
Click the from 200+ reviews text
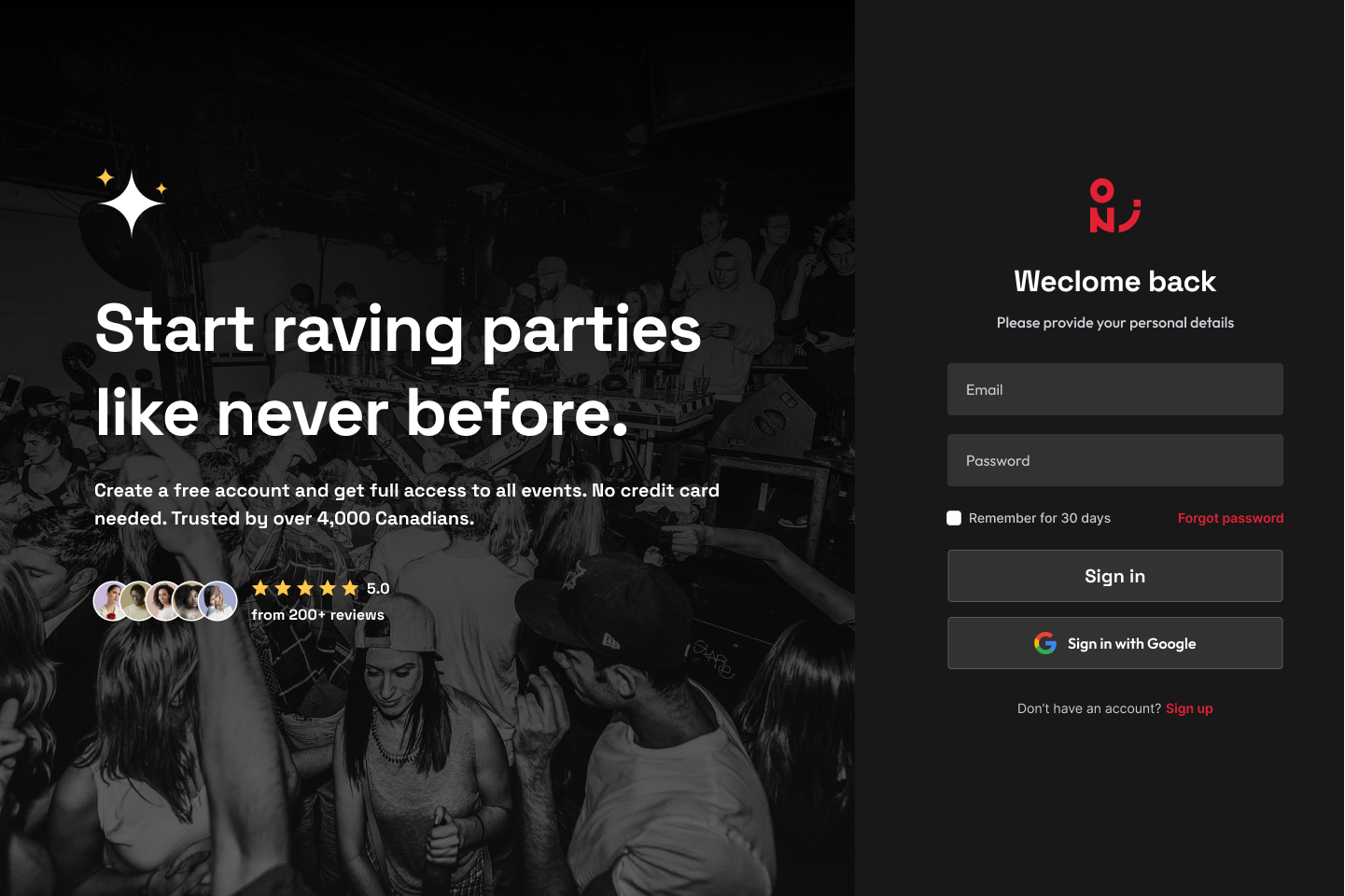pyautogui.click(x=317, y=614)
